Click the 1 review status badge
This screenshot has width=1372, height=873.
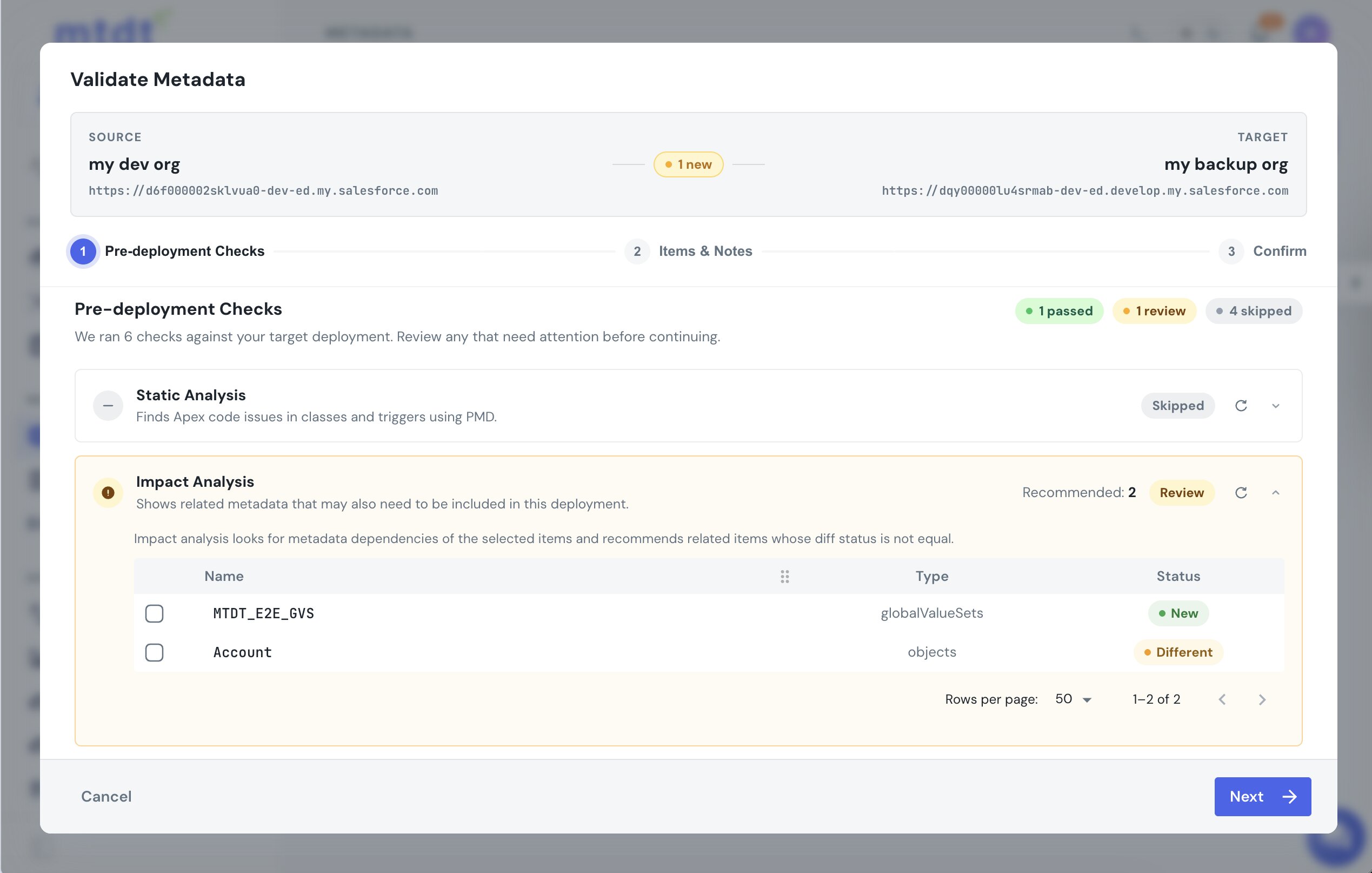(1154, 312)
